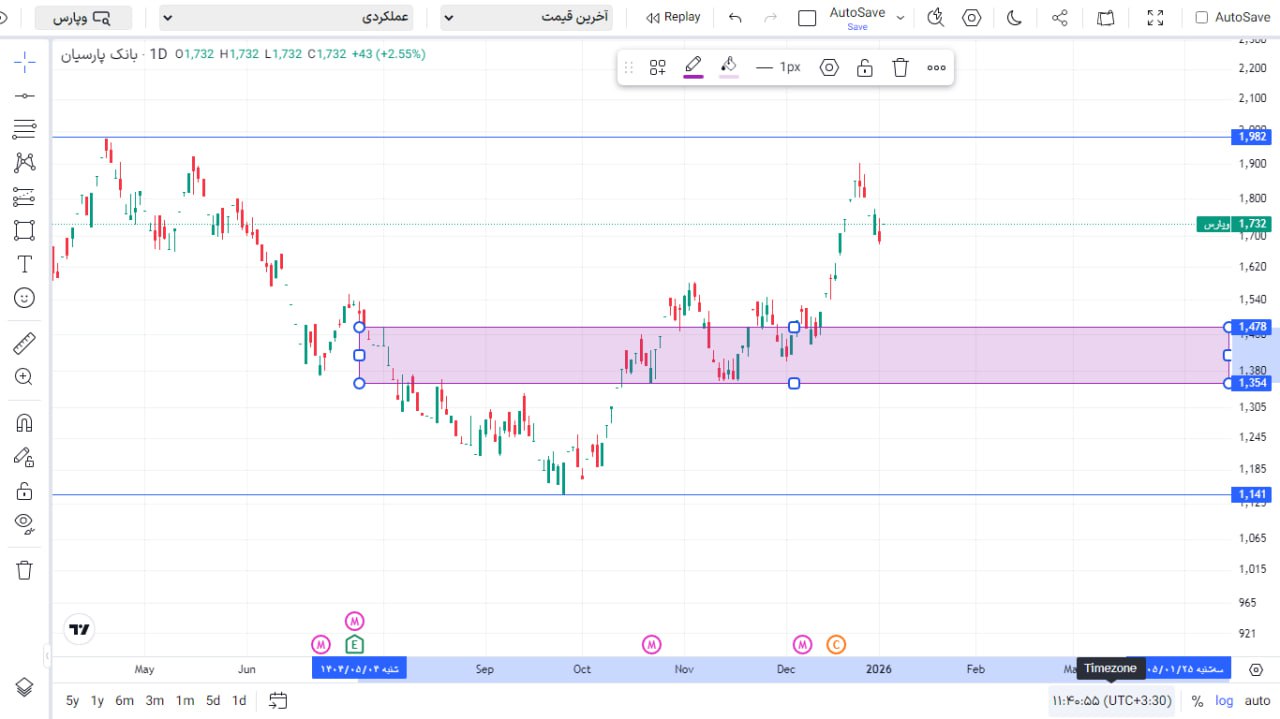The height and width of the screenshot is (719, 1280).
Task: Click the 1,982 horizontal line price label
Action: click(x=1251, y=137)
